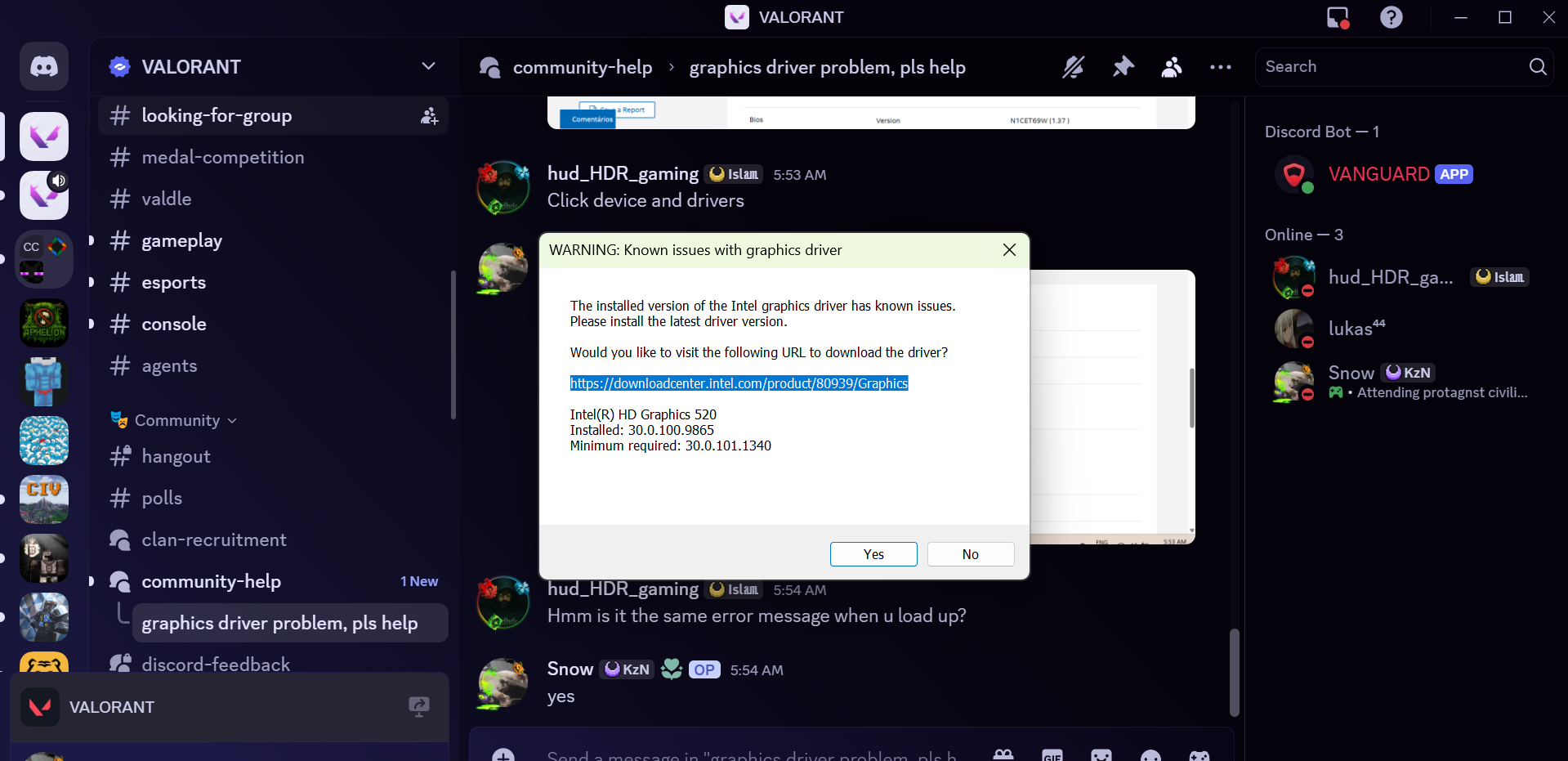
Task: Click the 1 New badge on community-help
Action: 419,581
